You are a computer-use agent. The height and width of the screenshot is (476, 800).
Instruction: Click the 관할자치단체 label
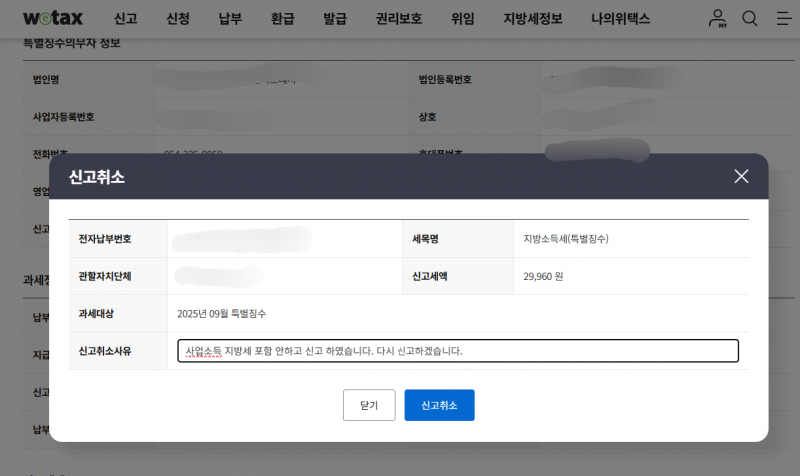tap(105, 277)
